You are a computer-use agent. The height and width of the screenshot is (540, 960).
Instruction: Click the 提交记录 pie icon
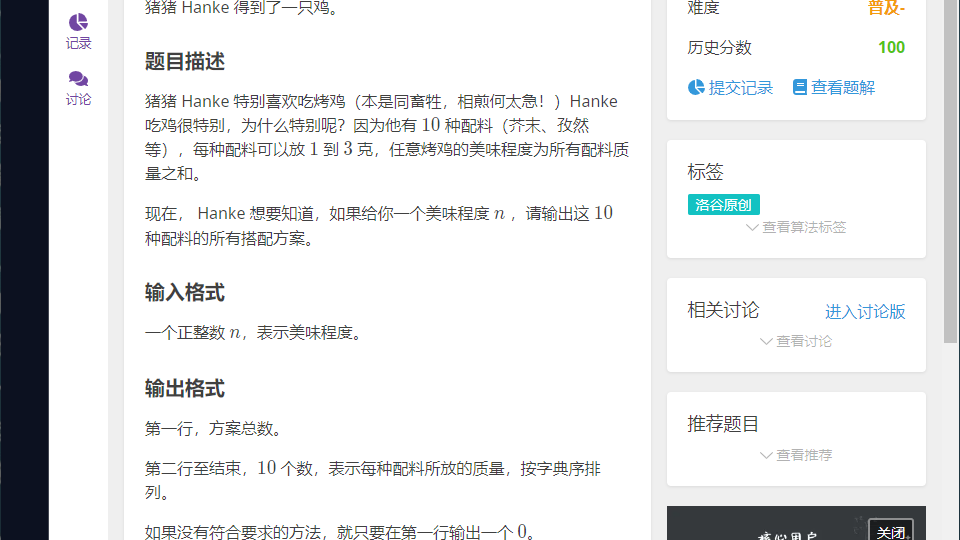coord(696,88)
